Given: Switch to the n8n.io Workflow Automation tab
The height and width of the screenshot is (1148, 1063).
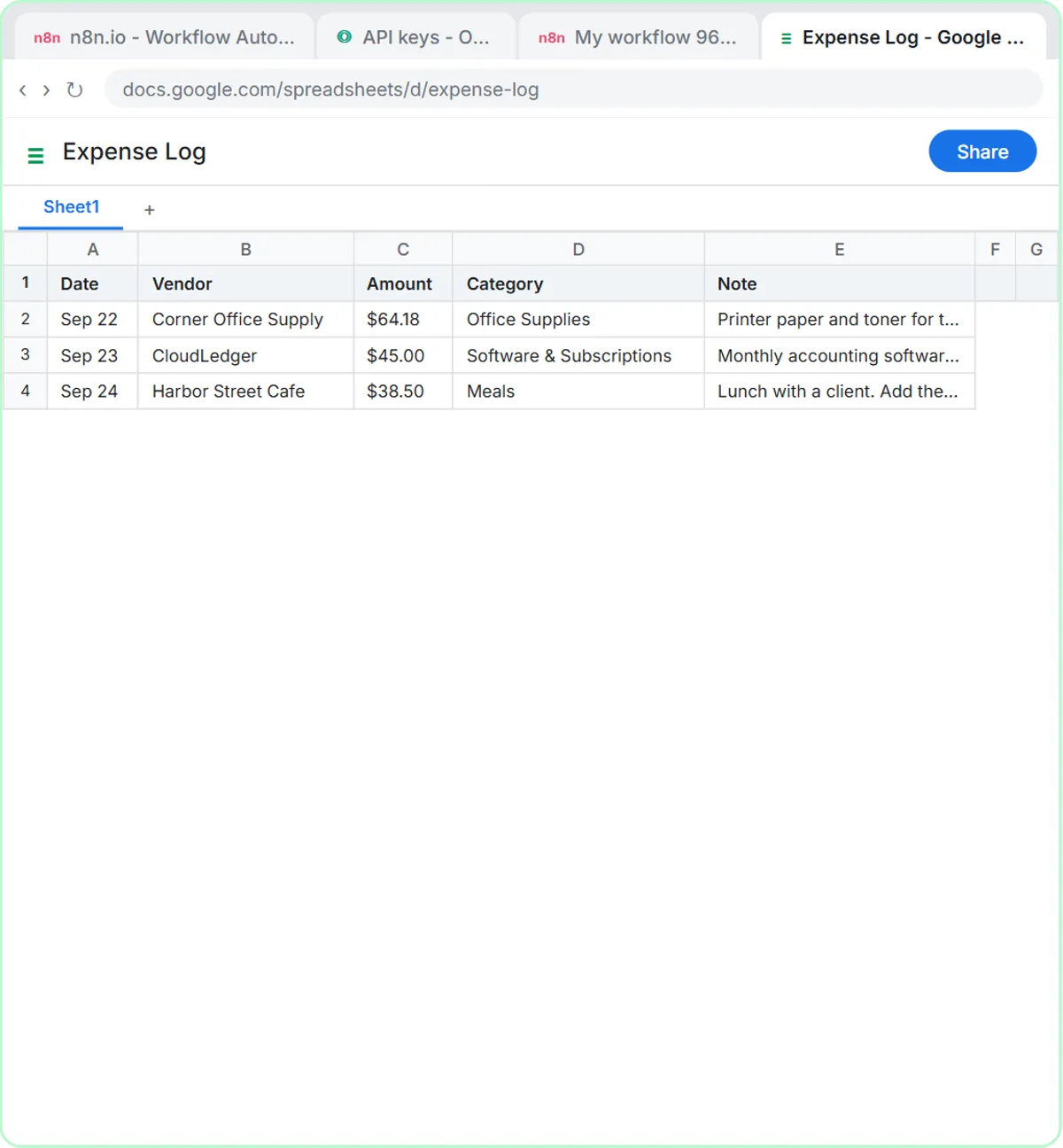Looking at the screenshot, I should (165, 37).
